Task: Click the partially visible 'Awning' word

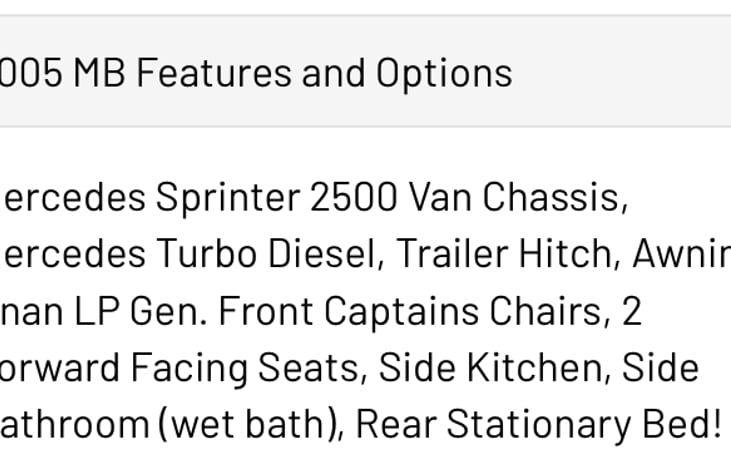Action: [682, 254]
